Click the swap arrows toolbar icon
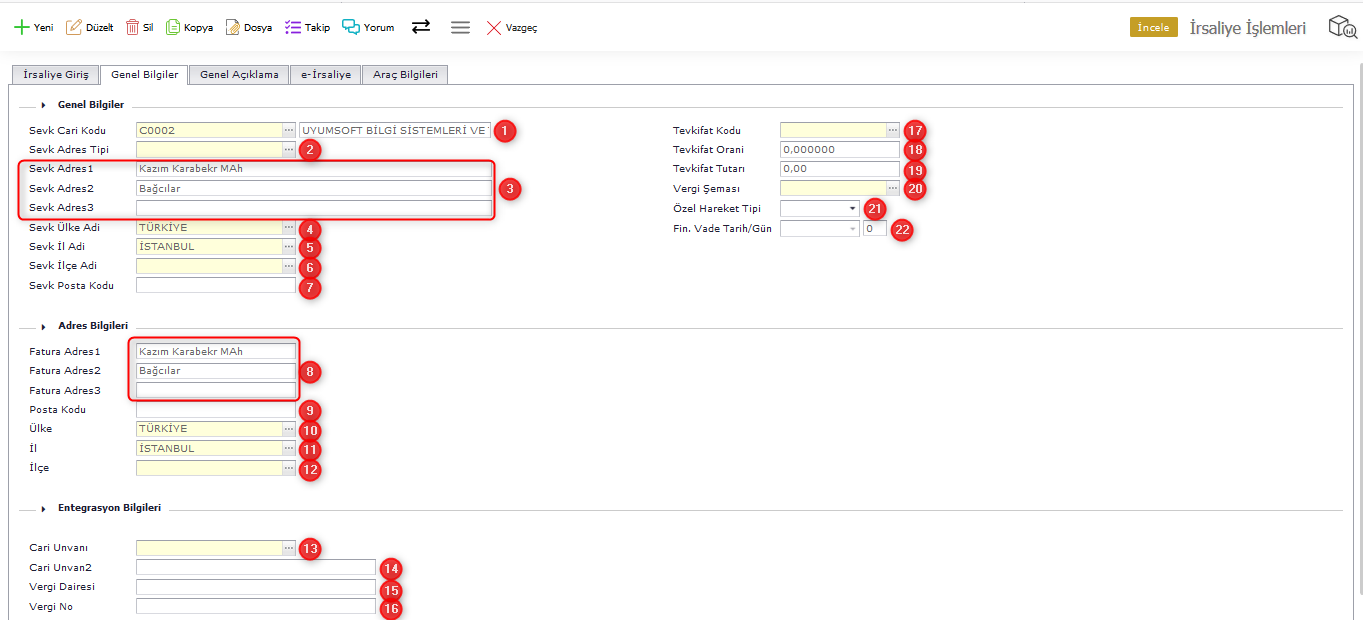Screen dimensions: 1363x620 pyautogui.click(x=421, y=27)
